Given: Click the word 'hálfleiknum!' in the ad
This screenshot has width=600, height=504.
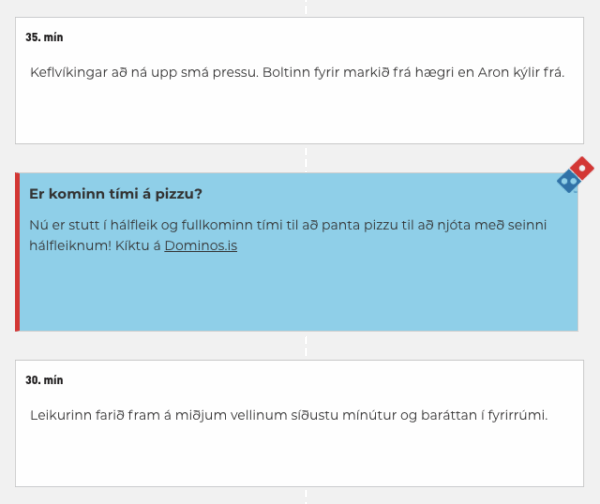Looking at the screenshot, I should coord(70,245).
